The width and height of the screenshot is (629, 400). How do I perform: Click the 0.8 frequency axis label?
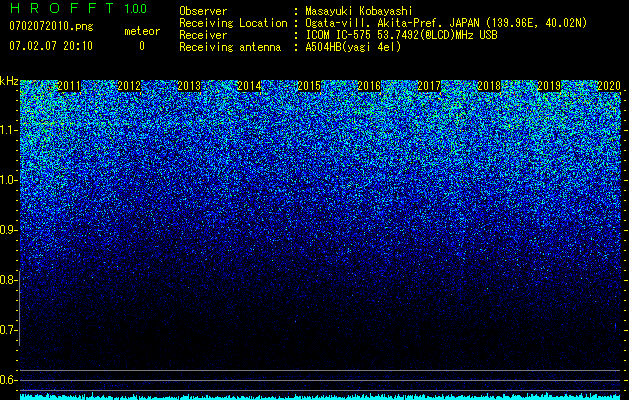[x=8, y=280]
